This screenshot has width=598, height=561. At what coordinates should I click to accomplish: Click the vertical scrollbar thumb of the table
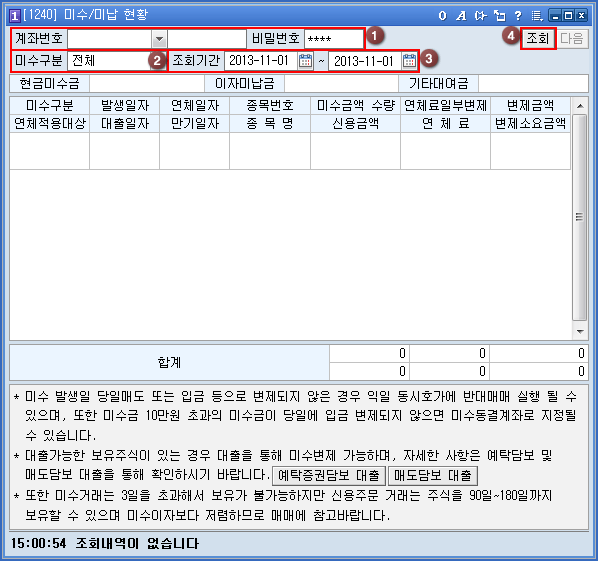580,217
